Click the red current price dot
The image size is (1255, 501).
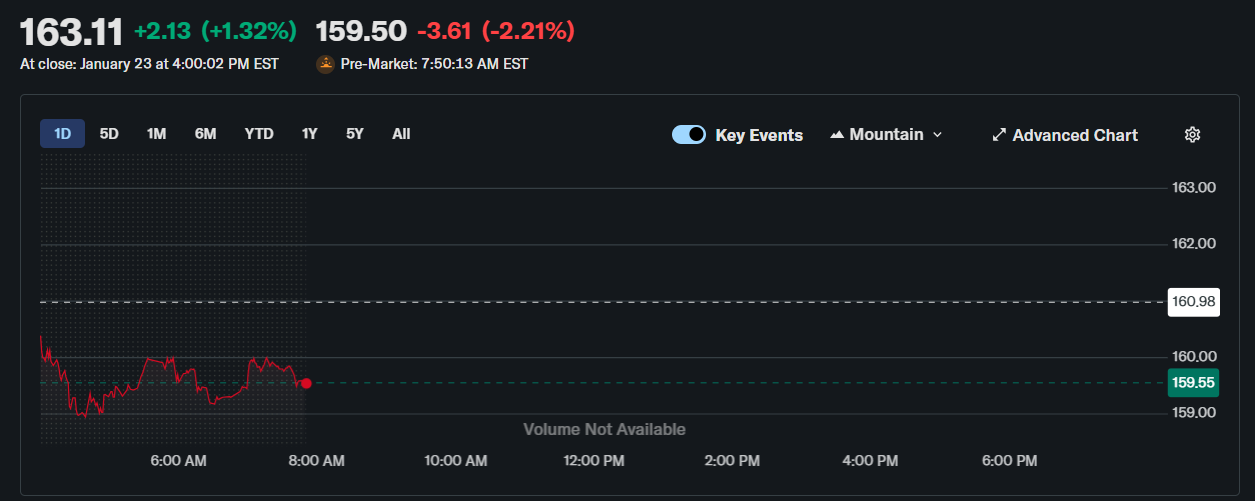306,383
